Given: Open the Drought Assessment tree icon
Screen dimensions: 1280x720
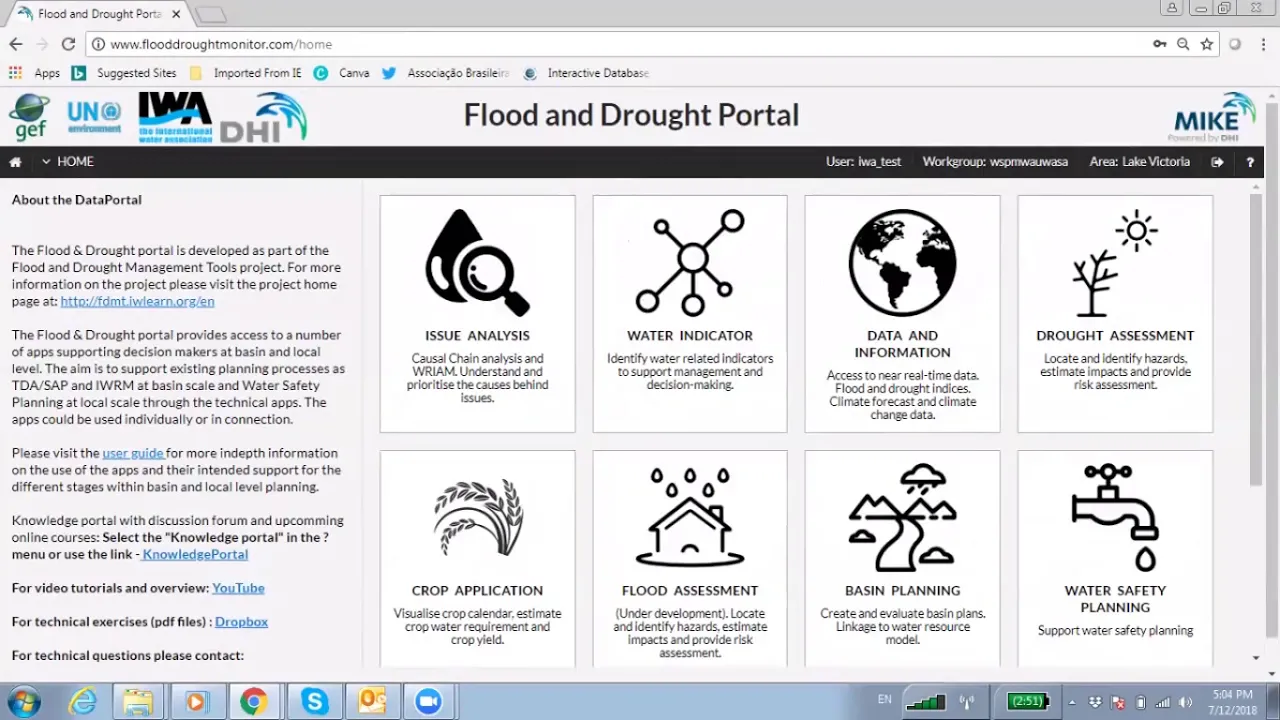Looking at the screenshot, I should point(1115,264).
